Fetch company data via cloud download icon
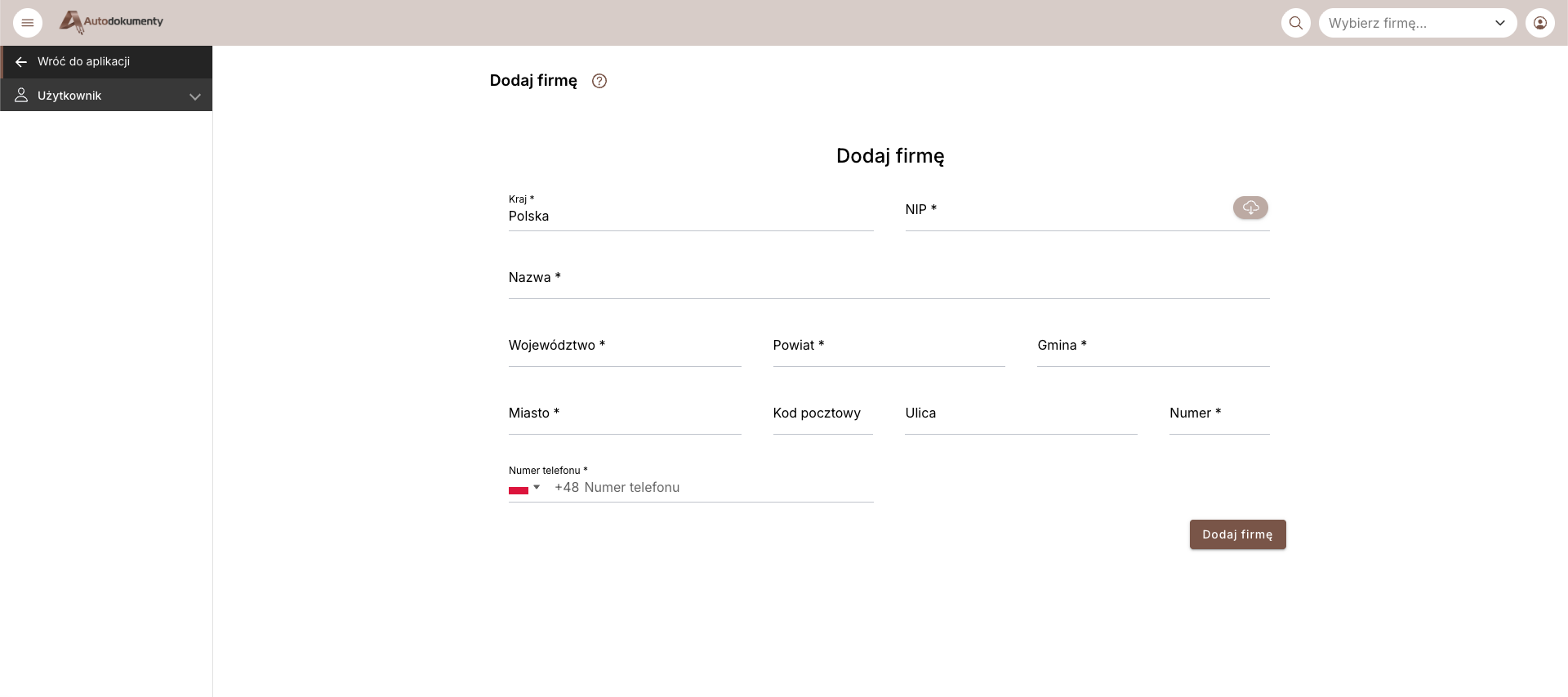The width and height of the screenshot is (1568, 697). 1250,208
